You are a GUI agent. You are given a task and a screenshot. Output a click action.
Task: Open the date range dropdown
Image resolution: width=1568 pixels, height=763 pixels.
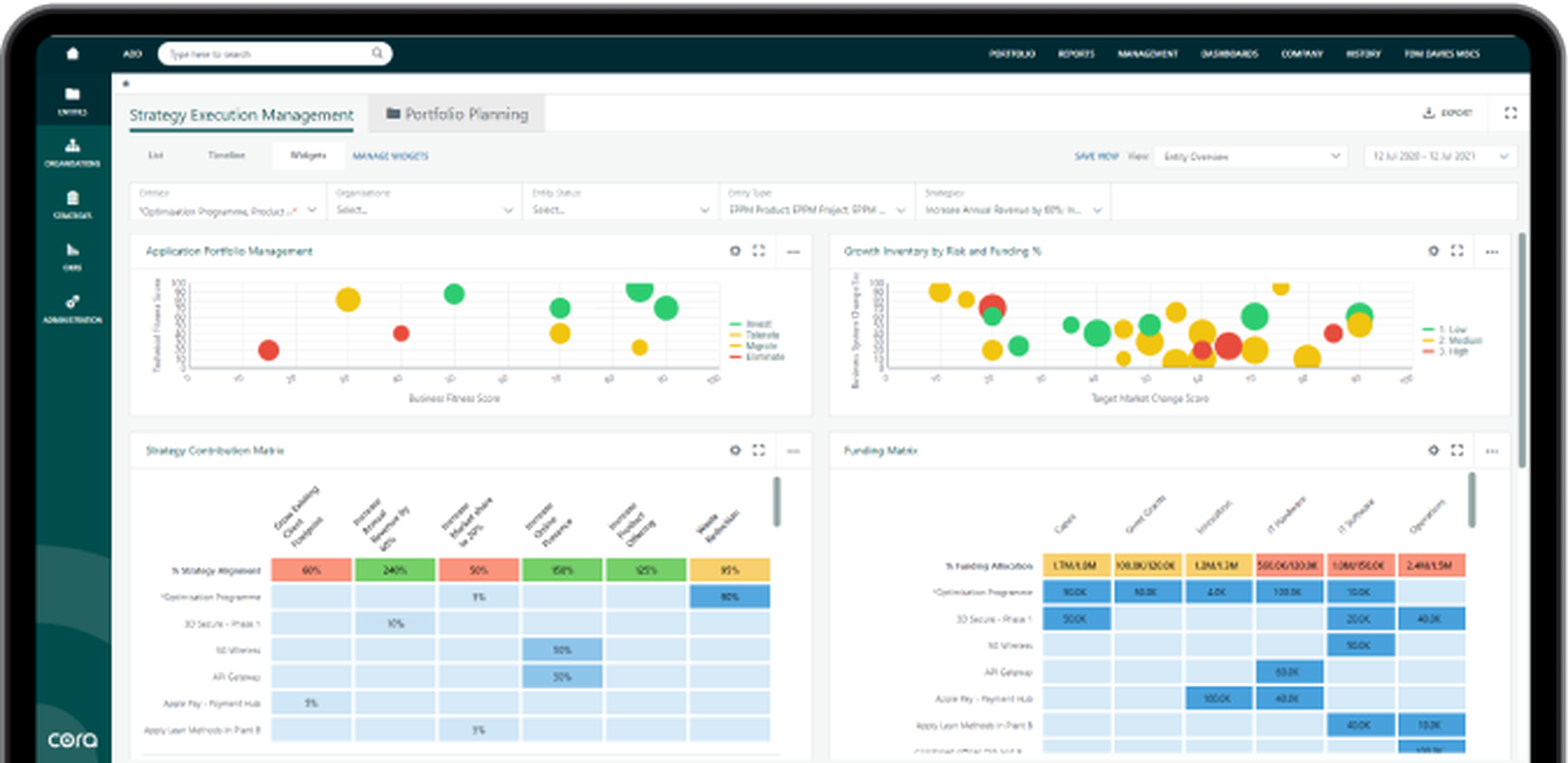pos(1440,156)
